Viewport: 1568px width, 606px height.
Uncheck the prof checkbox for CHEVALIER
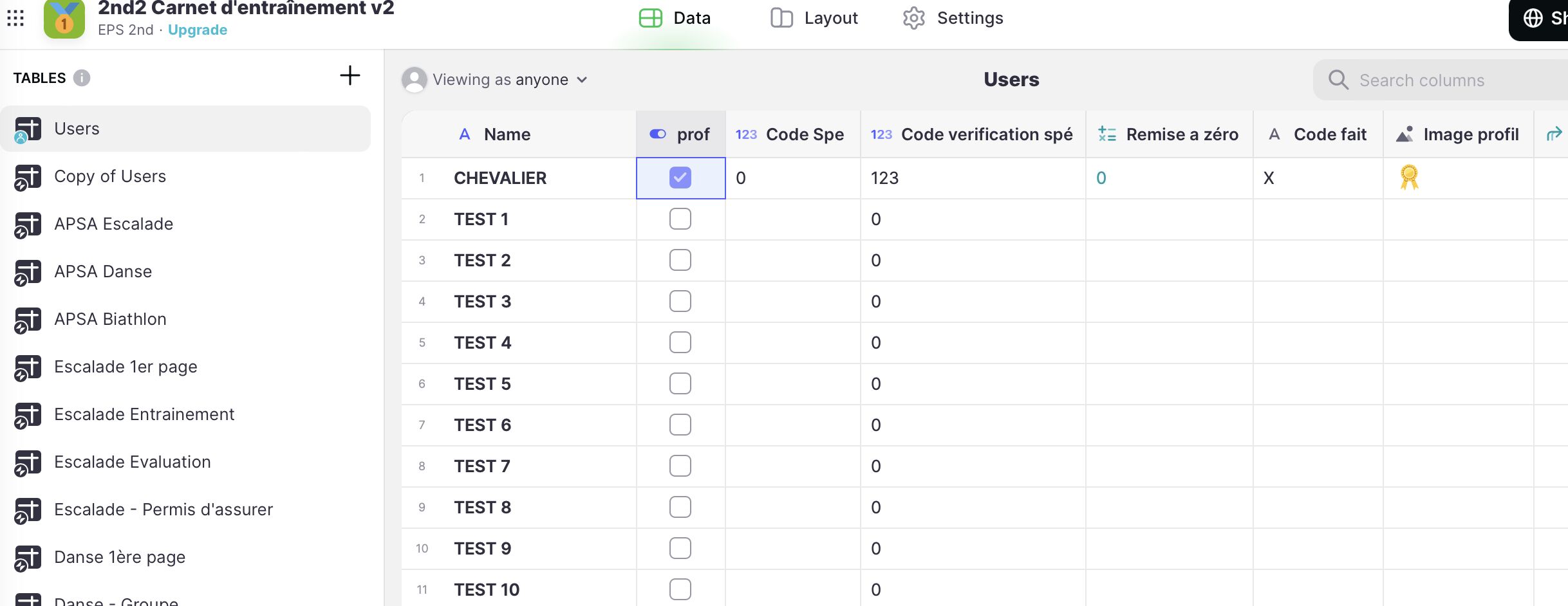pos(680,178)
